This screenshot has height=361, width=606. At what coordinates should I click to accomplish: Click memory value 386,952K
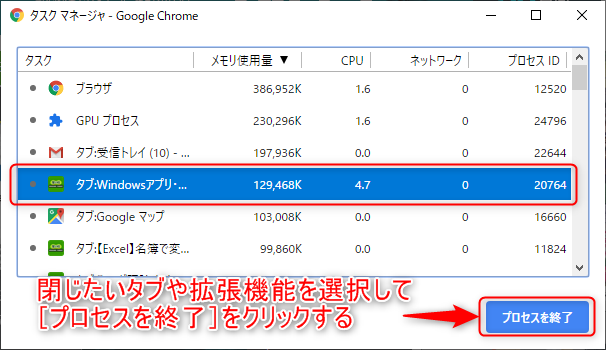point(277,89)
